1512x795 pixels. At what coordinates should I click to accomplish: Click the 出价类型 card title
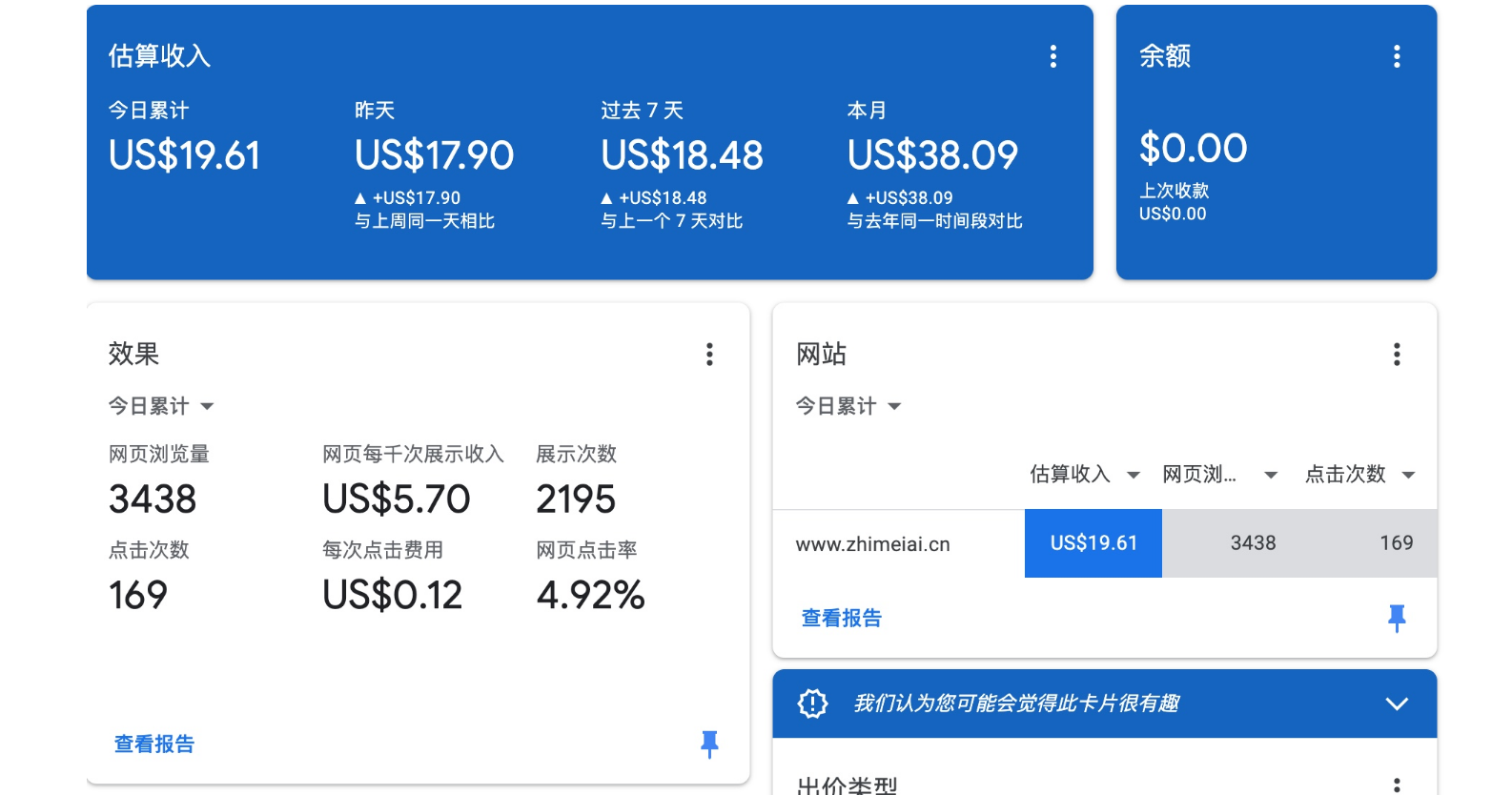pyautogui.click(x=847, y=785)
